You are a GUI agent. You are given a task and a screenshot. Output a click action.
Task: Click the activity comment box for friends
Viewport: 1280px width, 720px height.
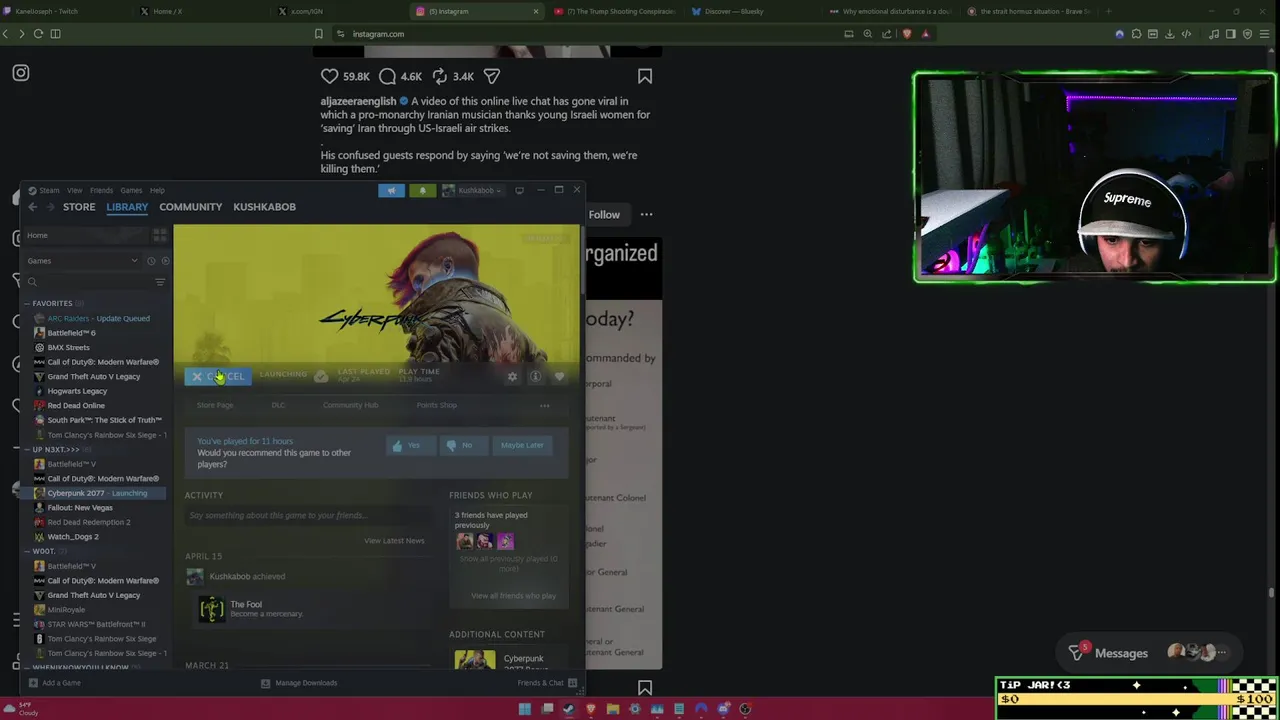[308, 516]
